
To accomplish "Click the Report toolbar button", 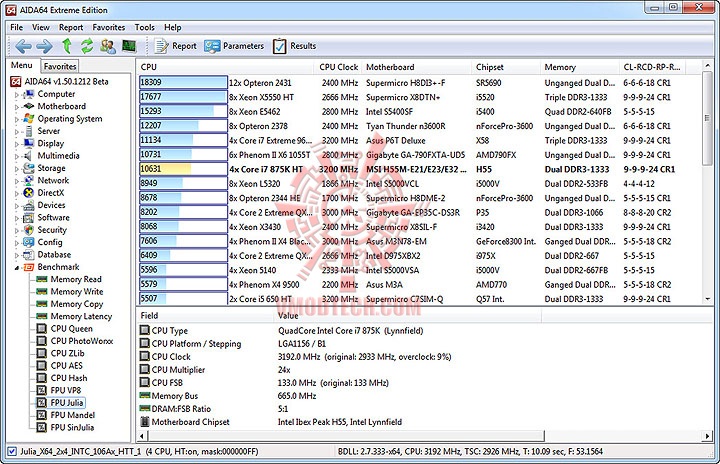I will point(175,46).
